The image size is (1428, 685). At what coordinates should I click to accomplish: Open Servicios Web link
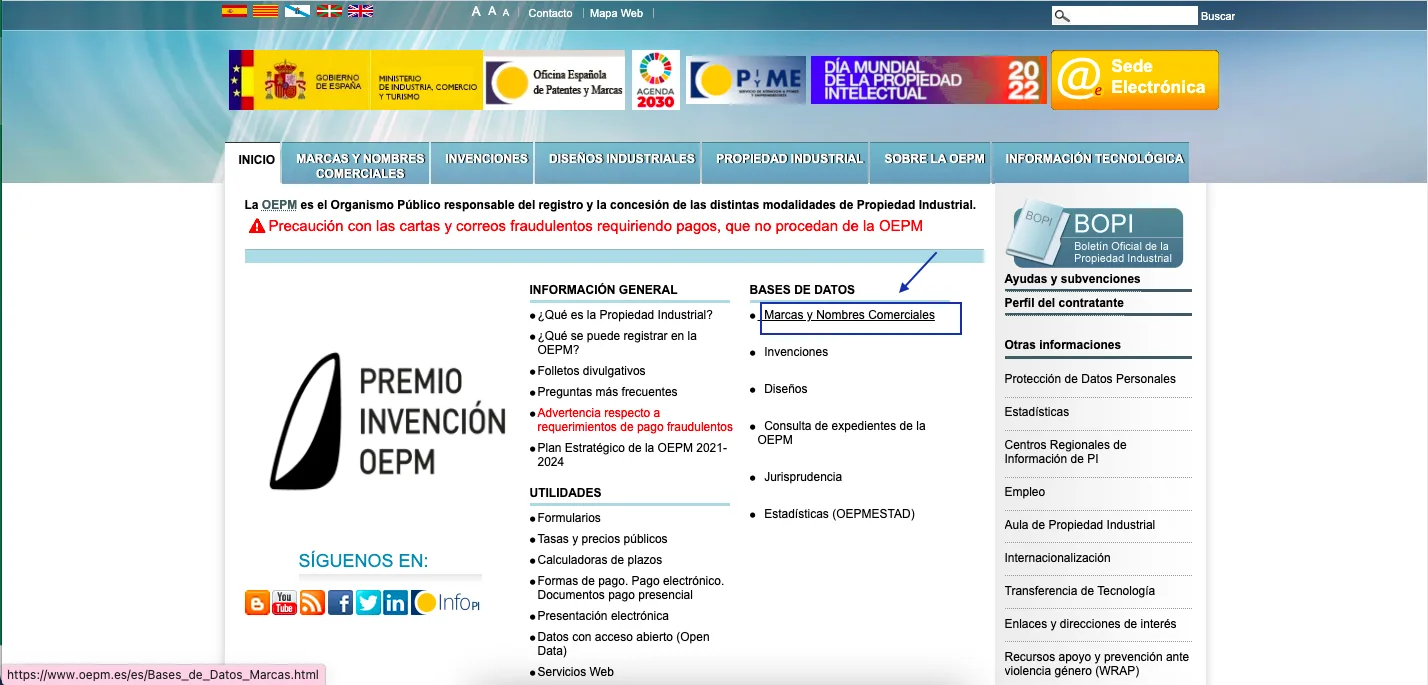[576, 672]
